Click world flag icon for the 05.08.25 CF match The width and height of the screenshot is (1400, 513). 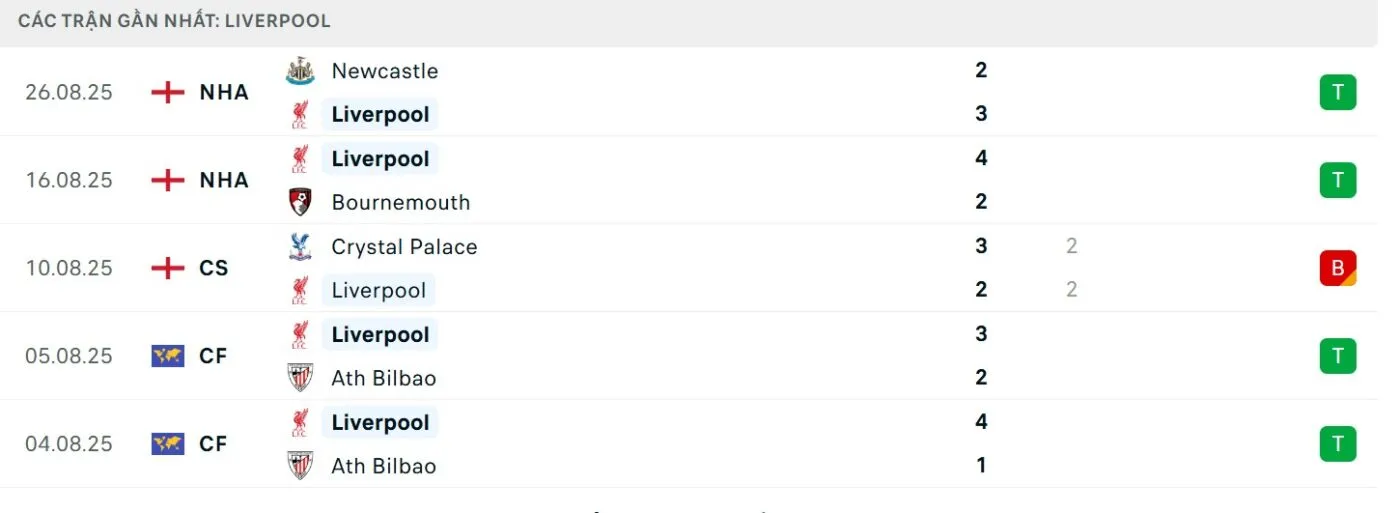coord(168,356)
